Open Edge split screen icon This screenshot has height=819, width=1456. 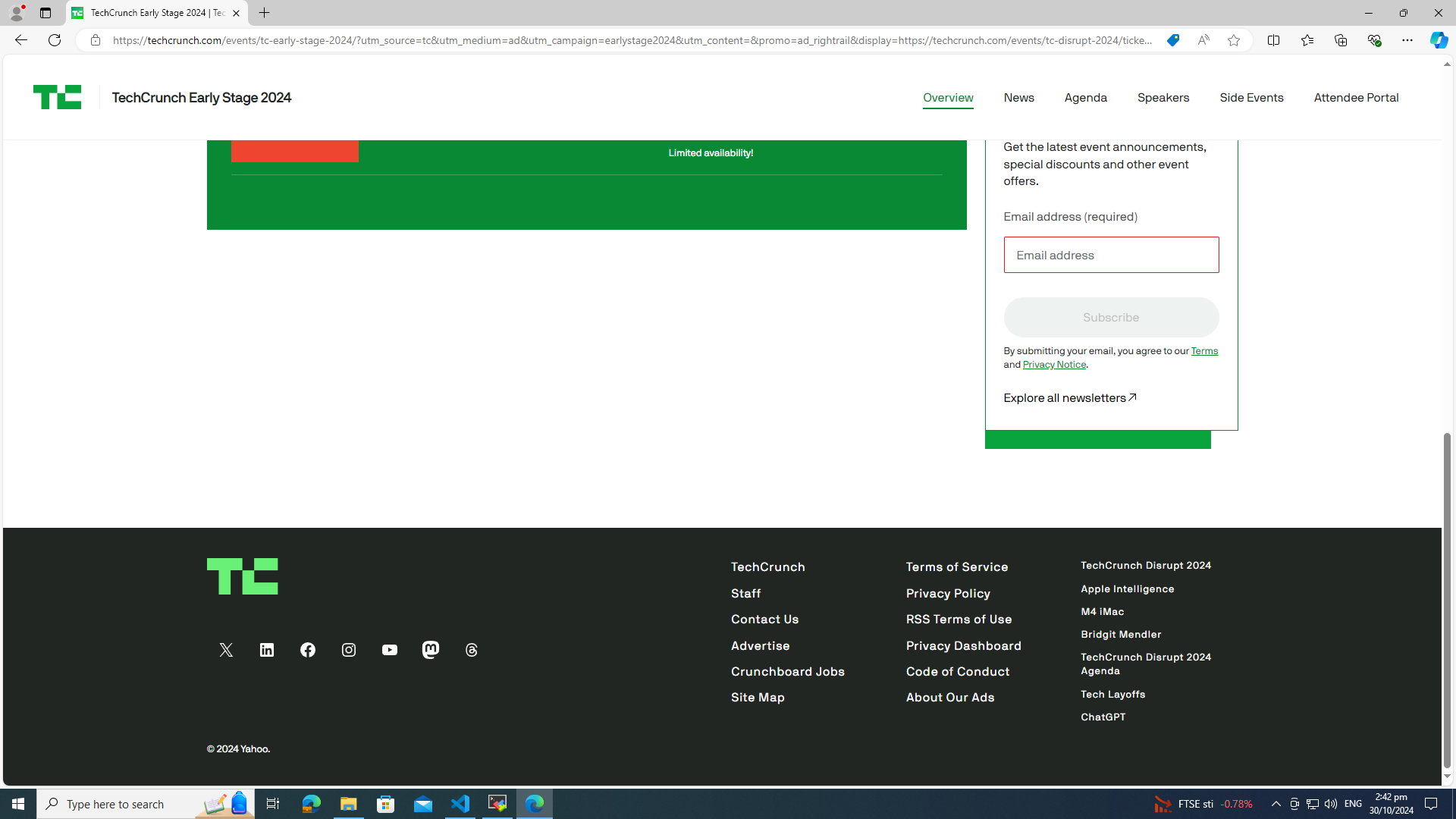[x=1273, y=40]
